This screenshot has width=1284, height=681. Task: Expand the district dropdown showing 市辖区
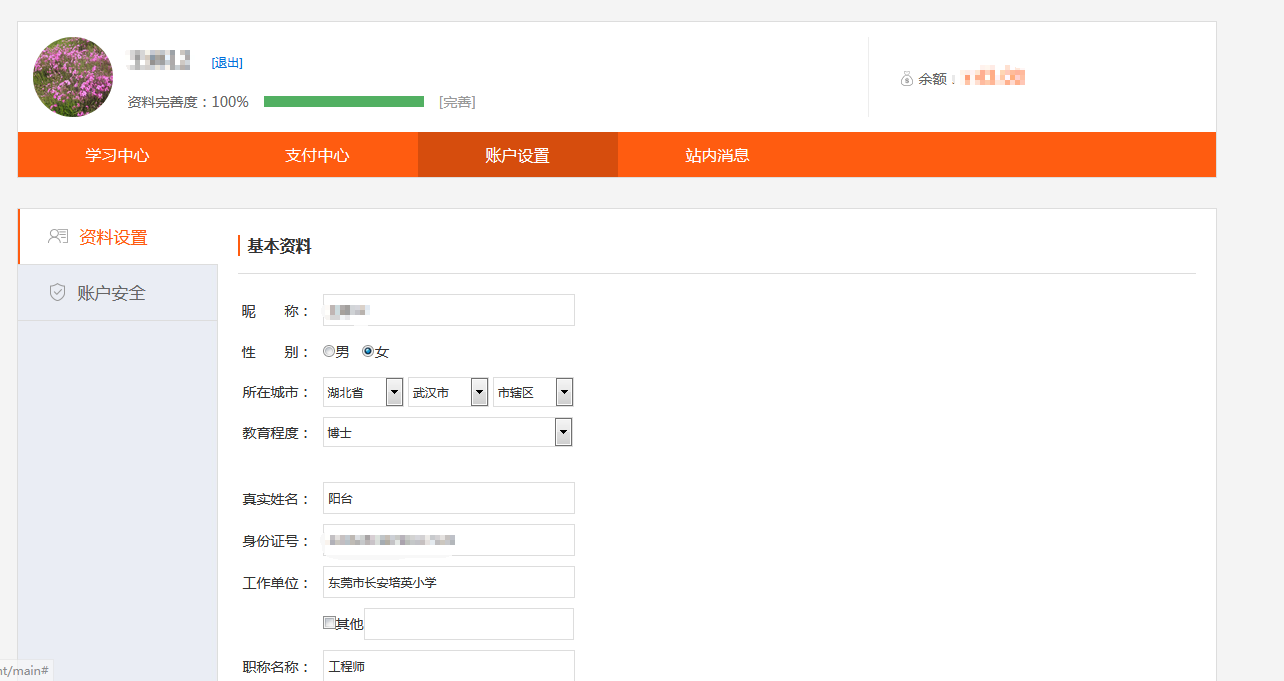tap(533, 393)
